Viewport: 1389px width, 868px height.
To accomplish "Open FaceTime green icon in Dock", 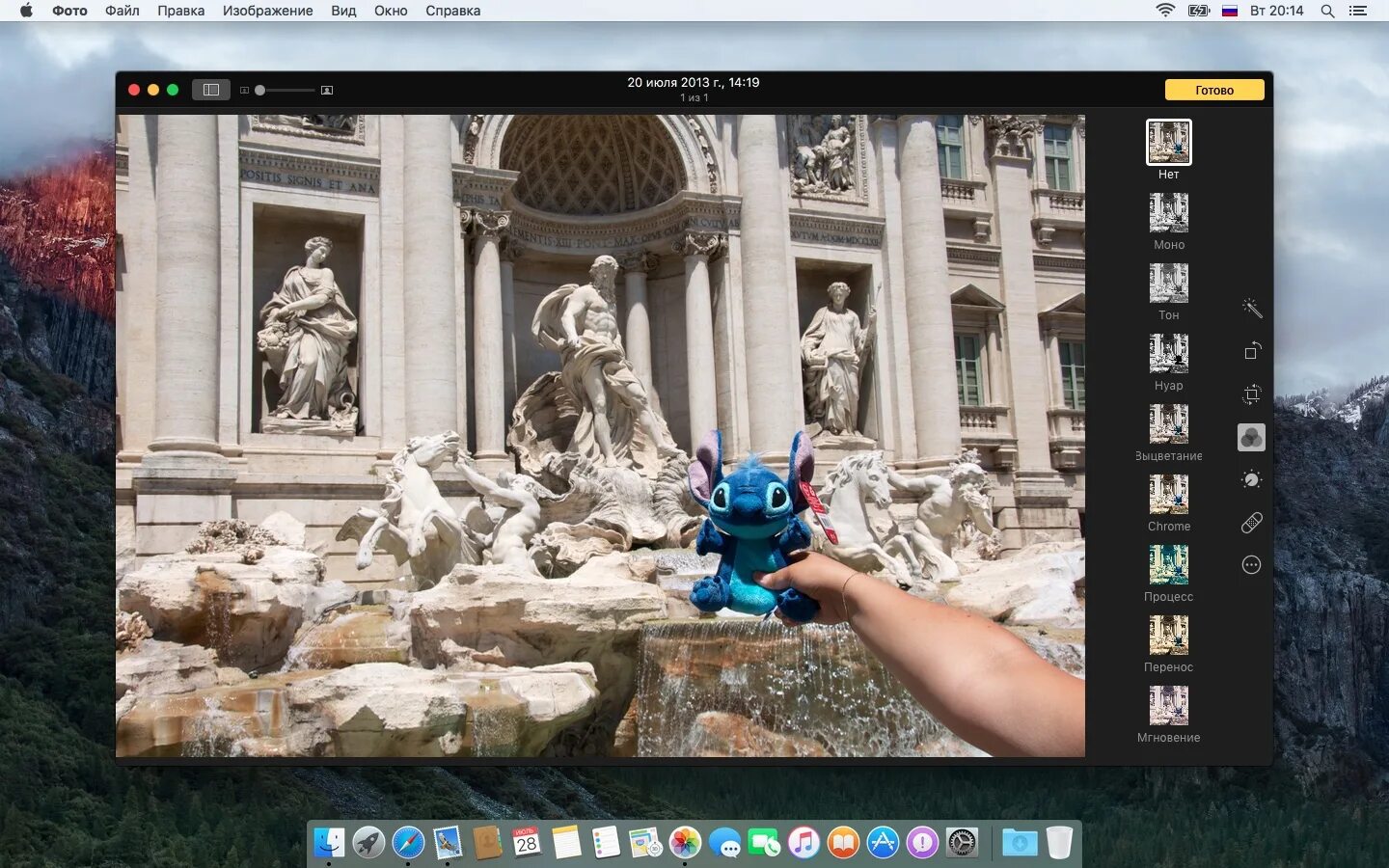I will tap(764, 843).
